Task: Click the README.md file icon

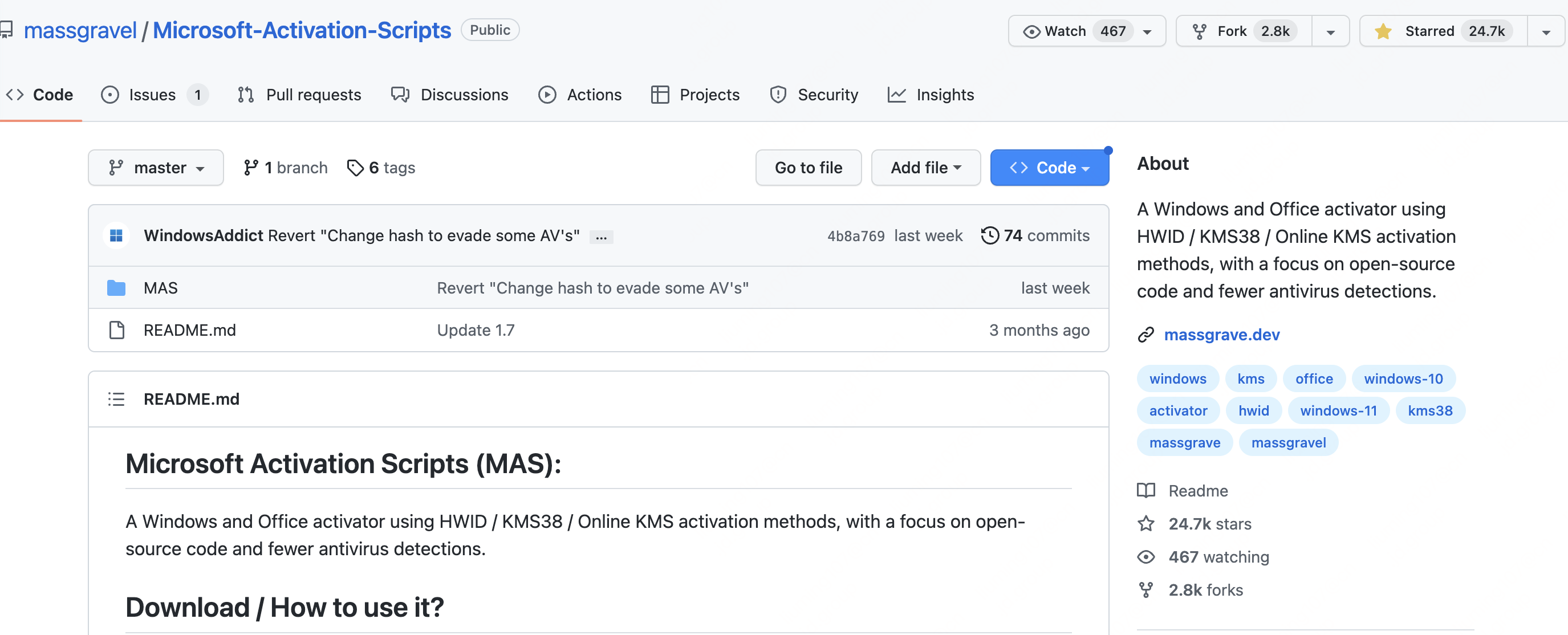Action: [116, 330]
